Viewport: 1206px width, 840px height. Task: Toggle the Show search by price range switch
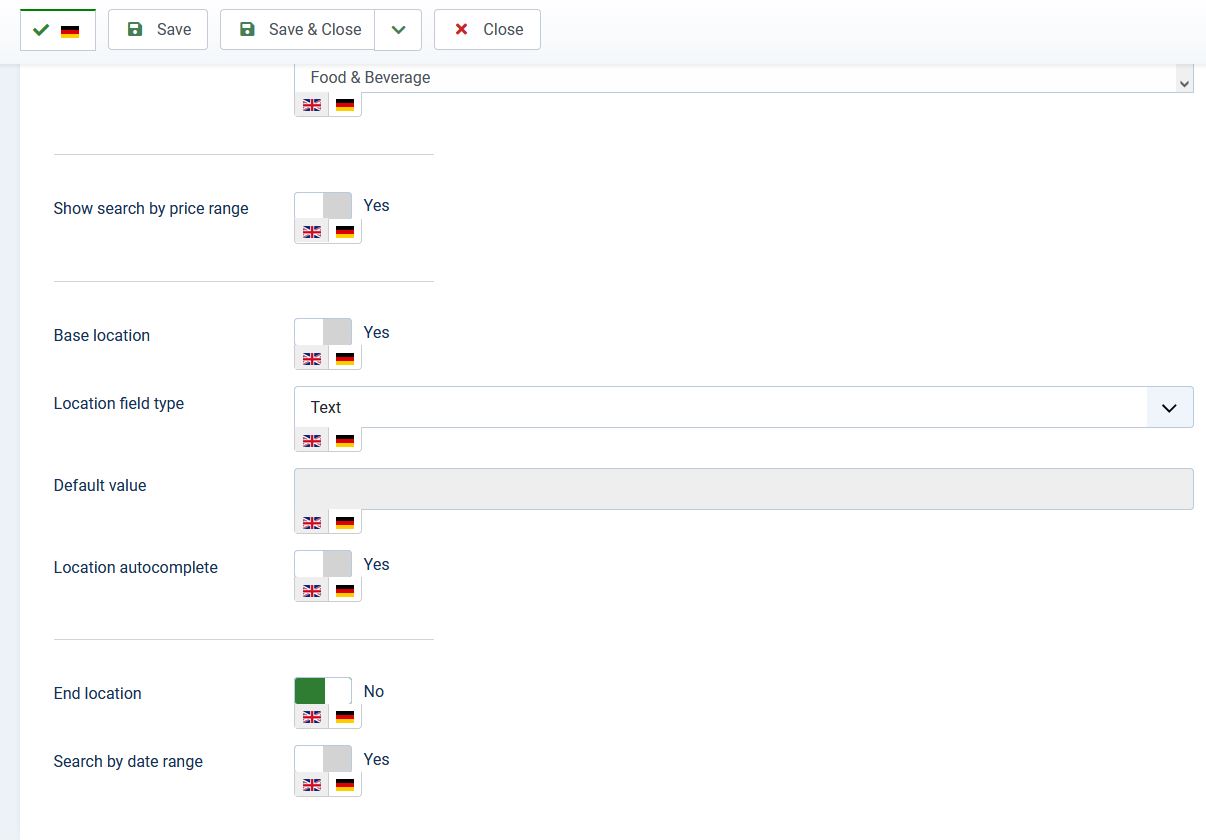[x=323, y=206]
